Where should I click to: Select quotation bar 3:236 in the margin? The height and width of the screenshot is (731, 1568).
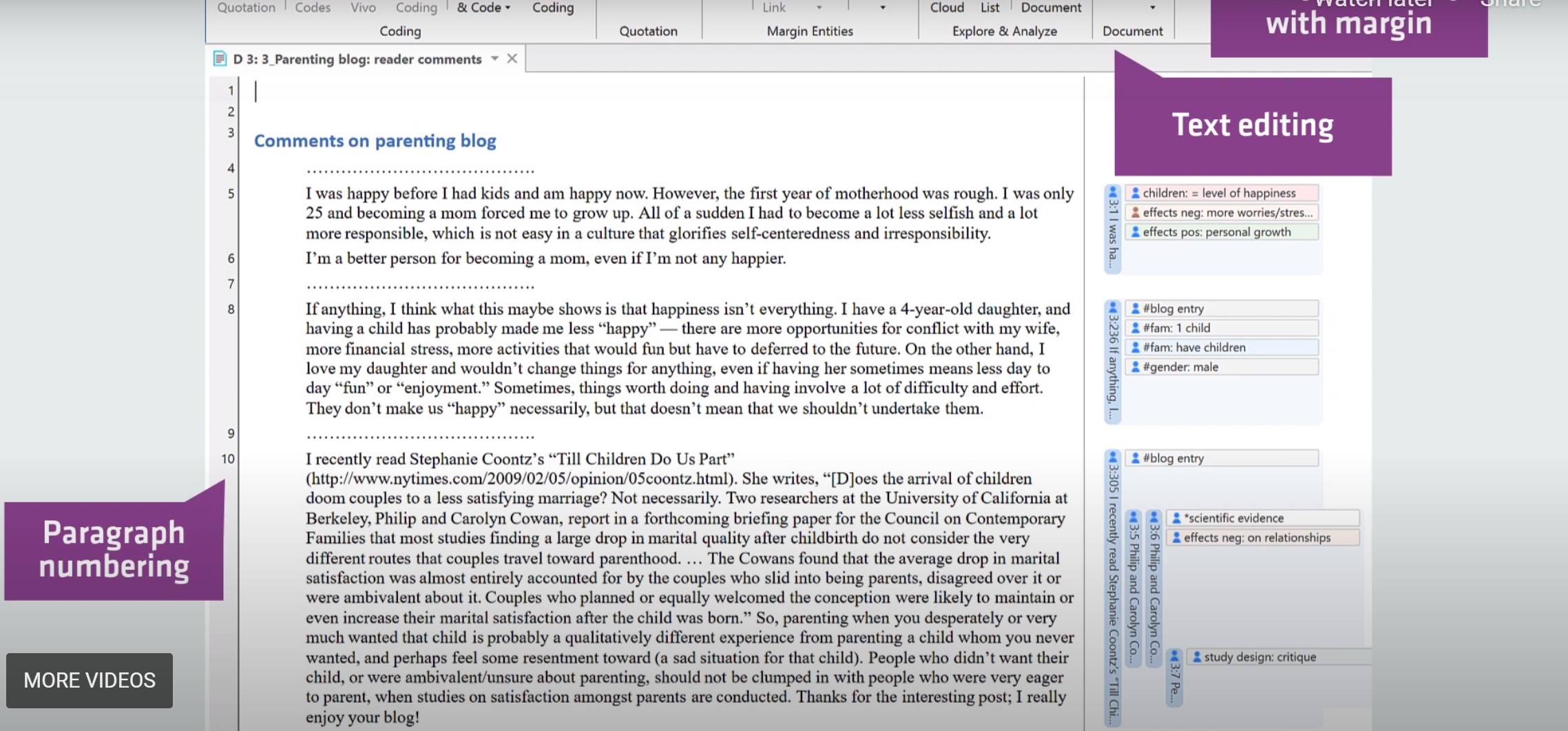pyautogui.click(x=1112, y=361)
